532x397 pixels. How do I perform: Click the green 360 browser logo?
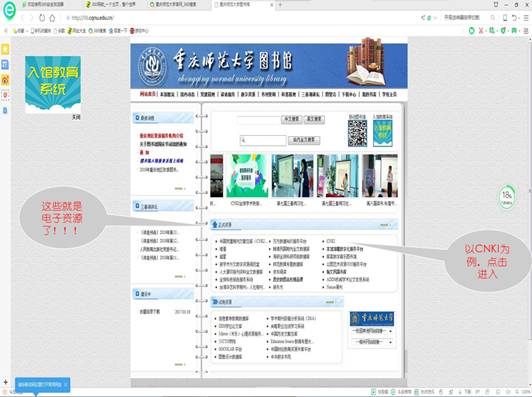(x=9, y=11)
